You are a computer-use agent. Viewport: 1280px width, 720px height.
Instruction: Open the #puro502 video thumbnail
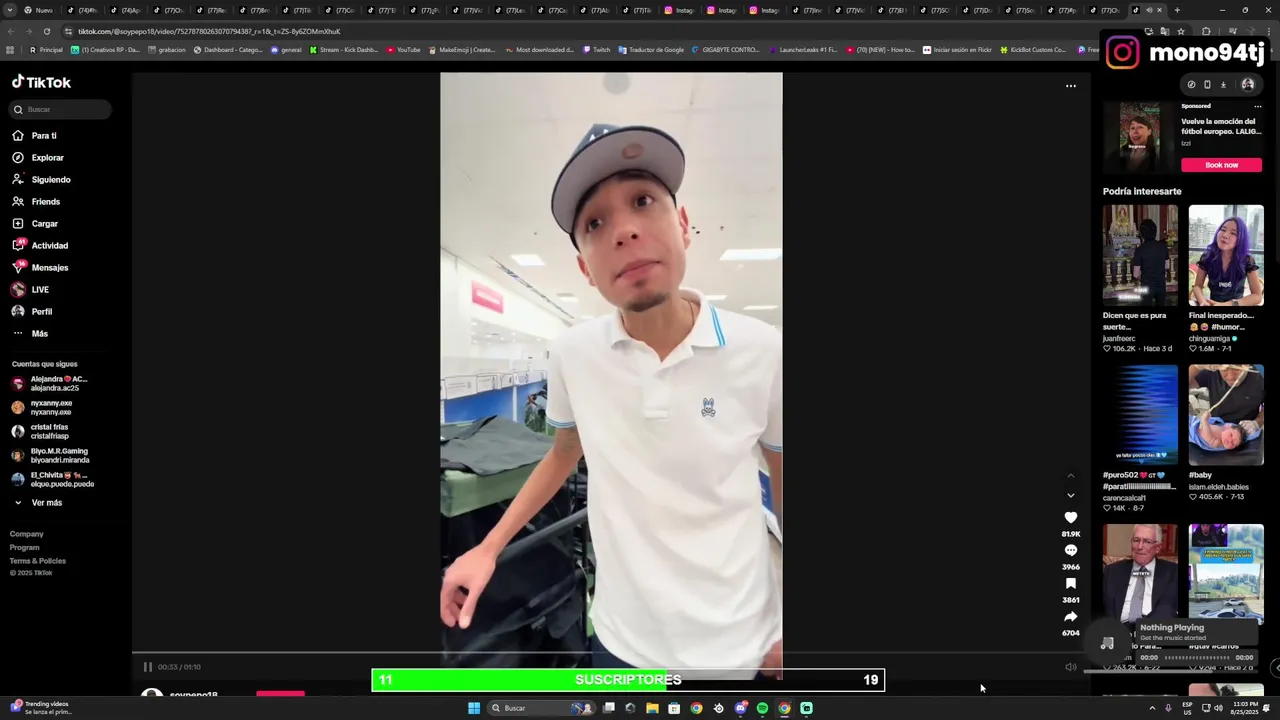[x=1140, y=415]
